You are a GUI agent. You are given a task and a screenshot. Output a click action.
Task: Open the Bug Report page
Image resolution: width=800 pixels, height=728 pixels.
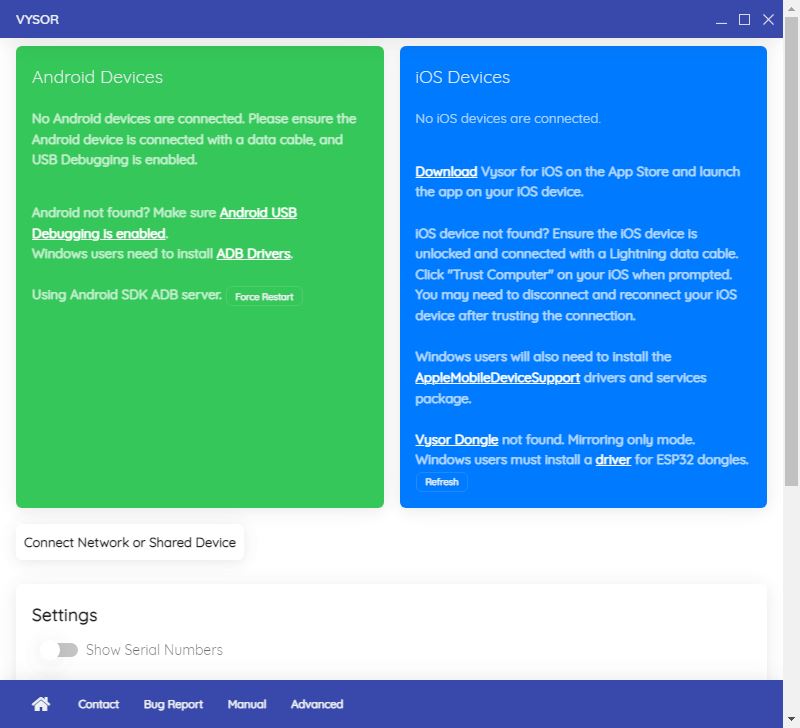coord(173,704)
